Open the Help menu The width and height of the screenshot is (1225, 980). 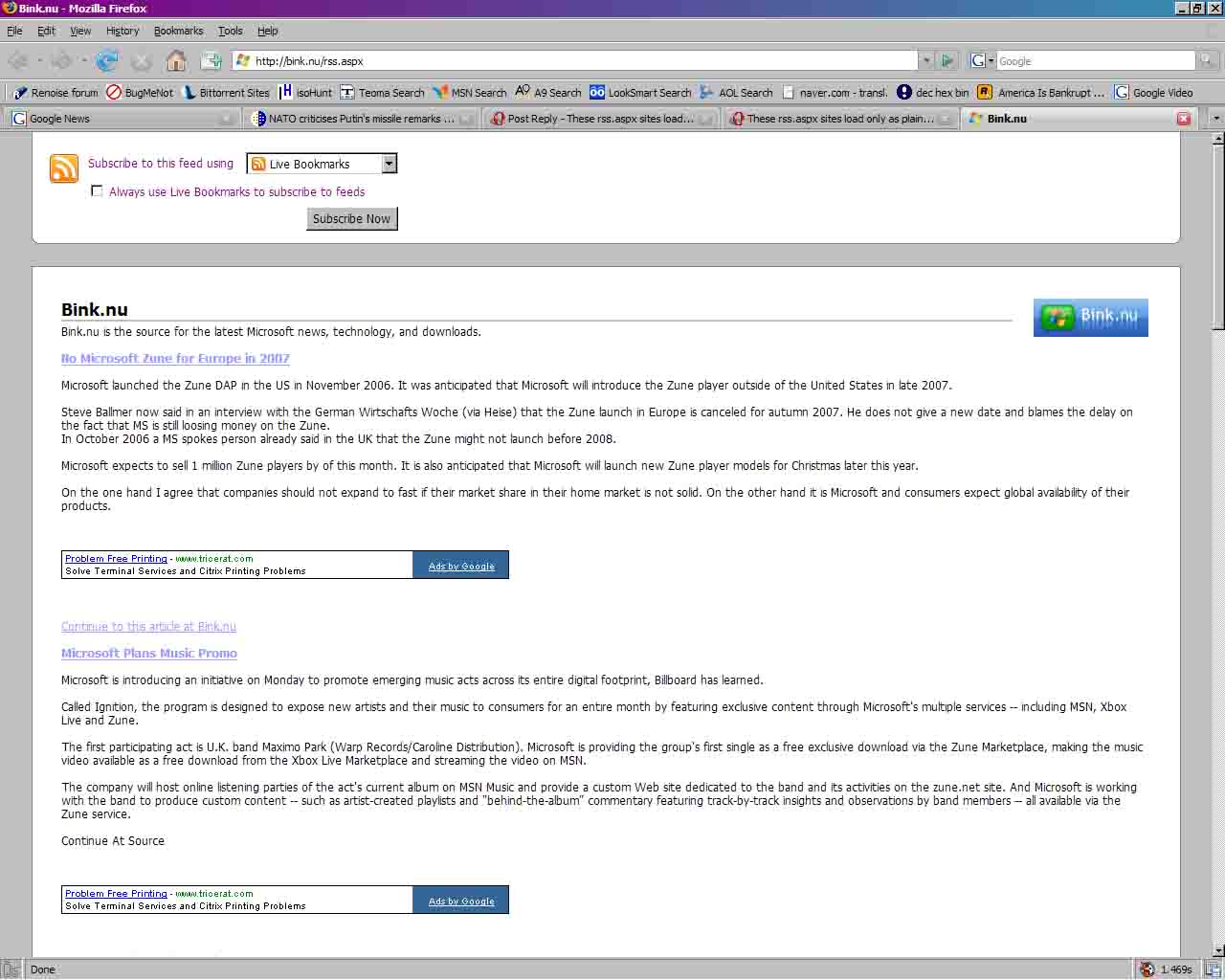(x=267, y=31)
